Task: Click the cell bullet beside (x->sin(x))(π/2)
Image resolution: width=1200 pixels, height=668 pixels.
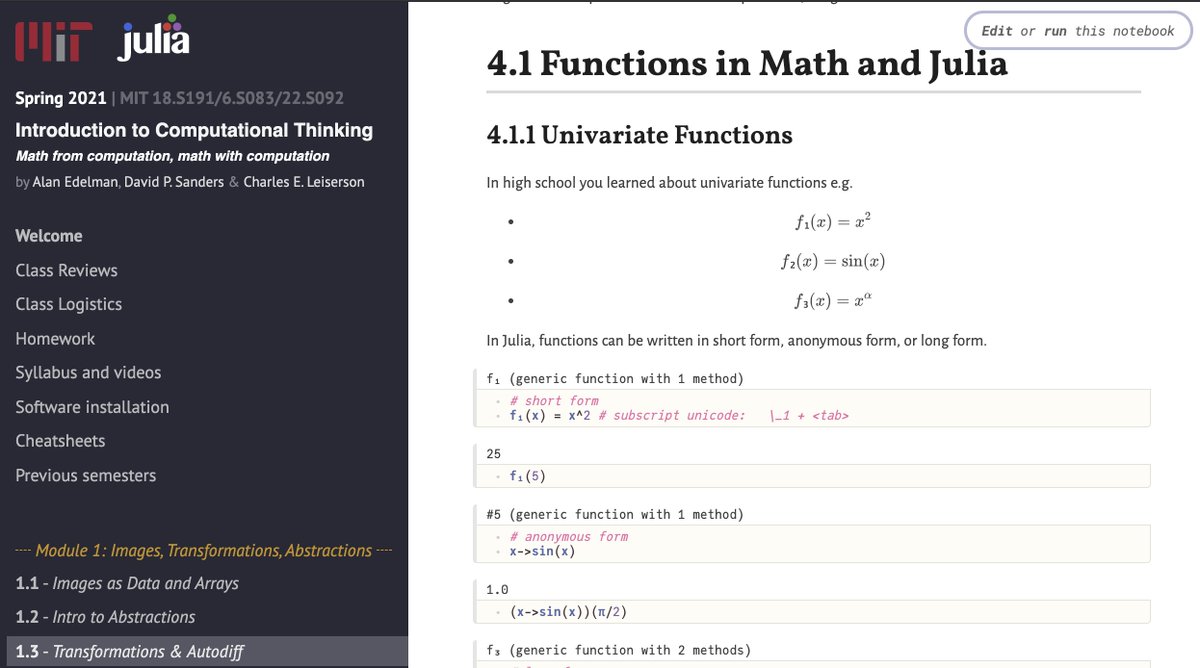Action: [496, 611]
